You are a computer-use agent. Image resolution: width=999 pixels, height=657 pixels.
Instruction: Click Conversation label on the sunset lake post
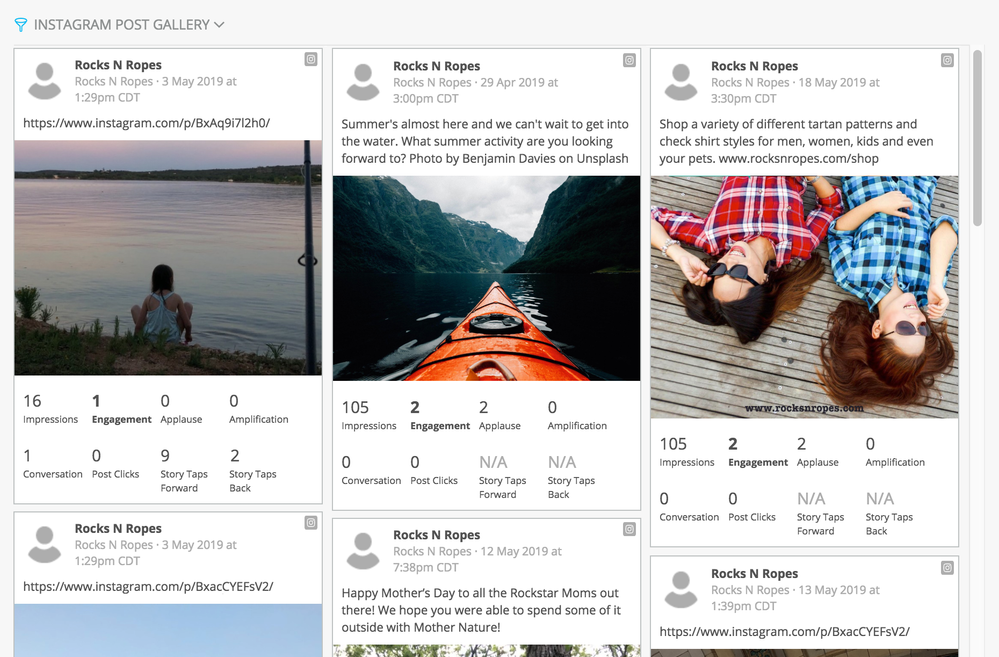tap(53, 474)
